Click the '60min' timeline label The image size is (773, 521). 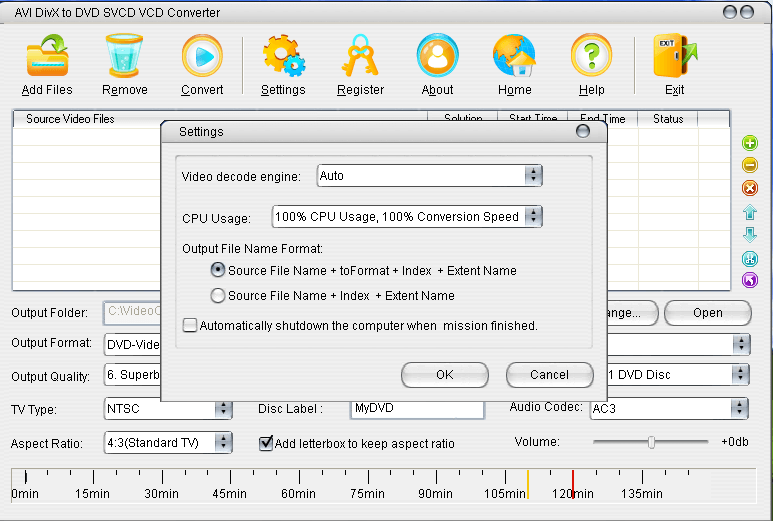[298, 493]
